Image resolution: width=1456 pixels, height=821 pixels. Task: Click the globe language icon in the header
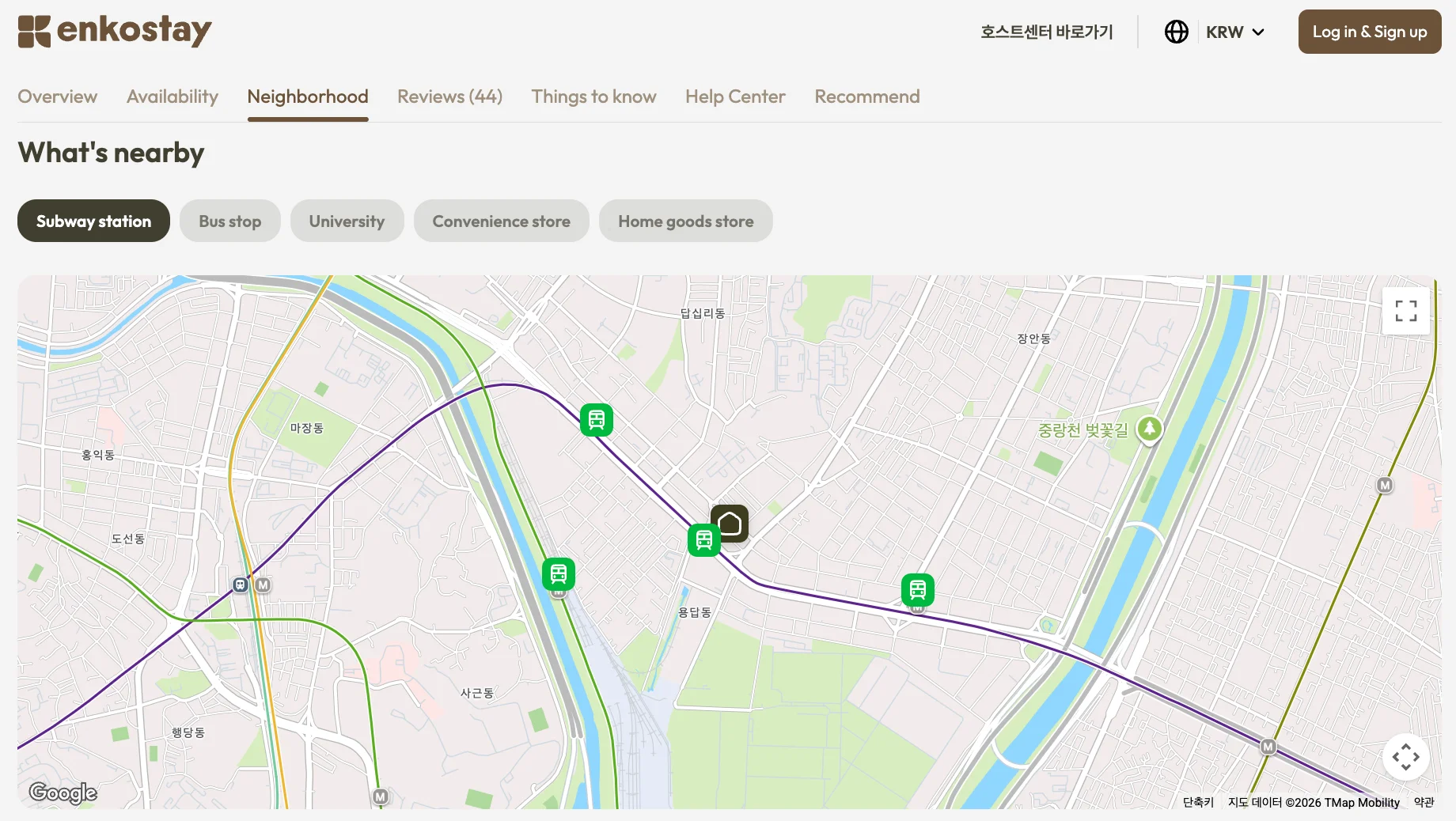[1176, 32]
